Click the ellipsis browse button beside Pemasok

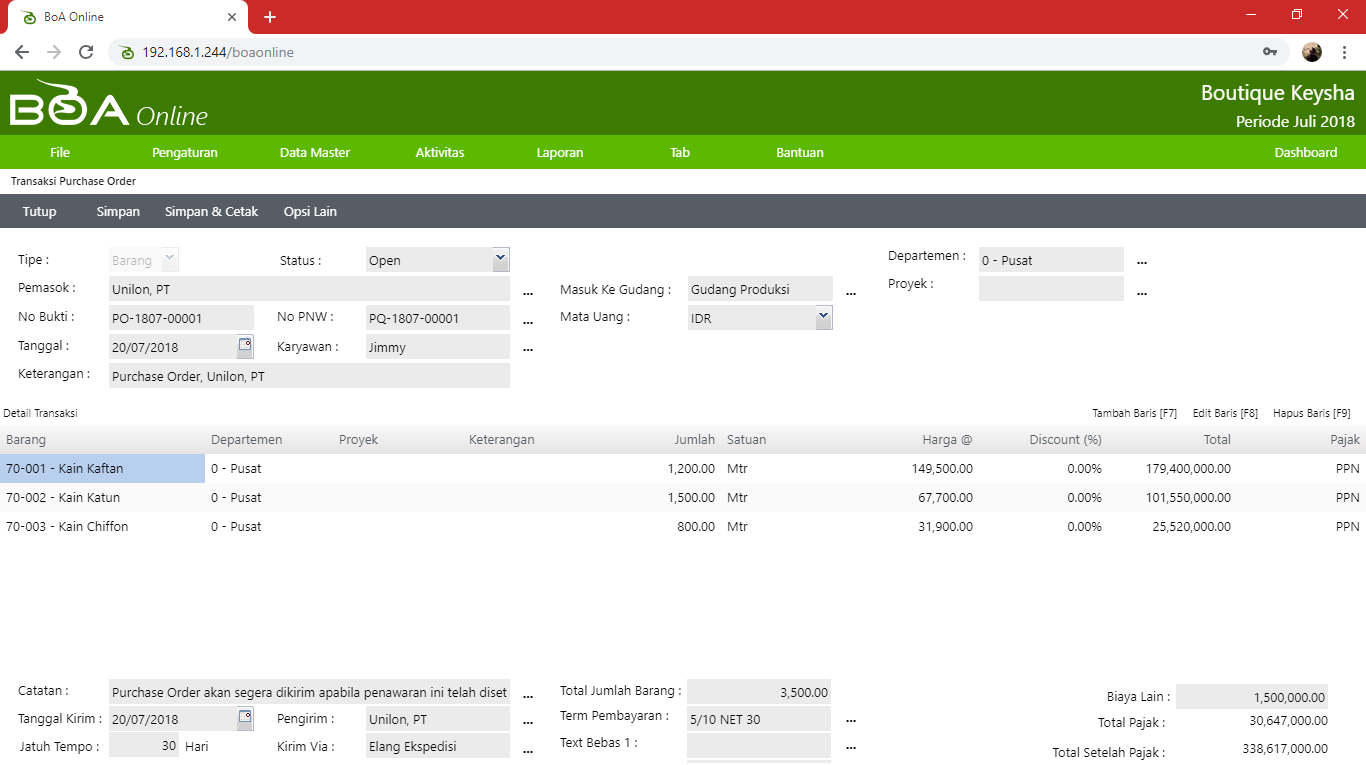coord(528,292)
